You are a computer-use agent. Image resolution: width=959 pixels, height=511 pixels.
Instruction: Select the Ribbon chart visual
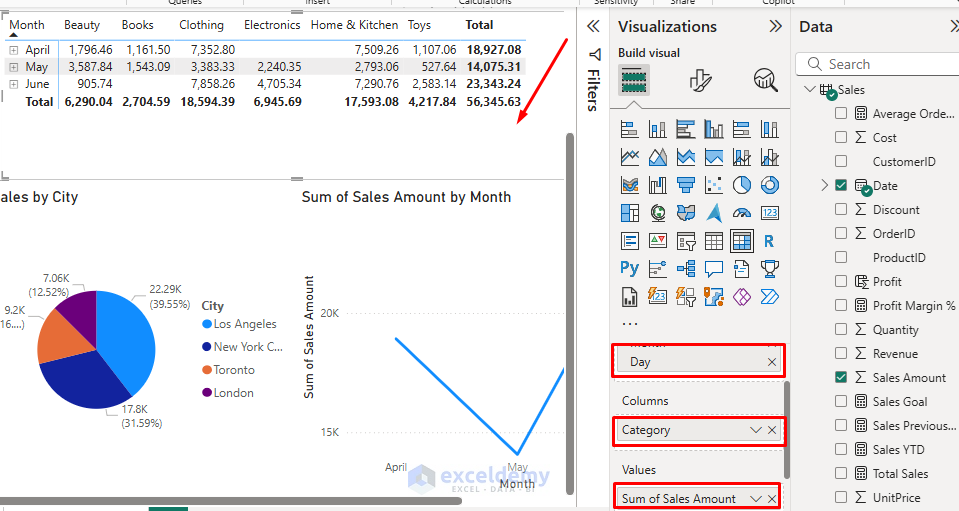(629, 185)
